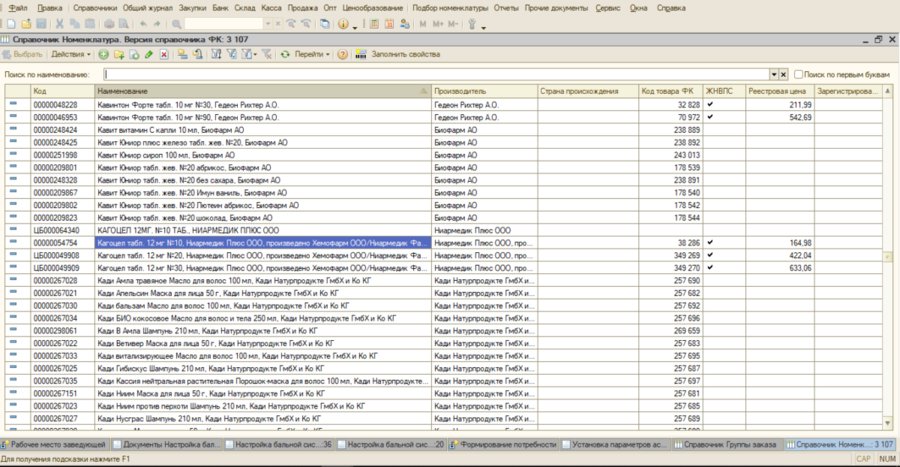Focus the 'Поиск по наименованию' input field
The image size is (900, 467).
436,75
